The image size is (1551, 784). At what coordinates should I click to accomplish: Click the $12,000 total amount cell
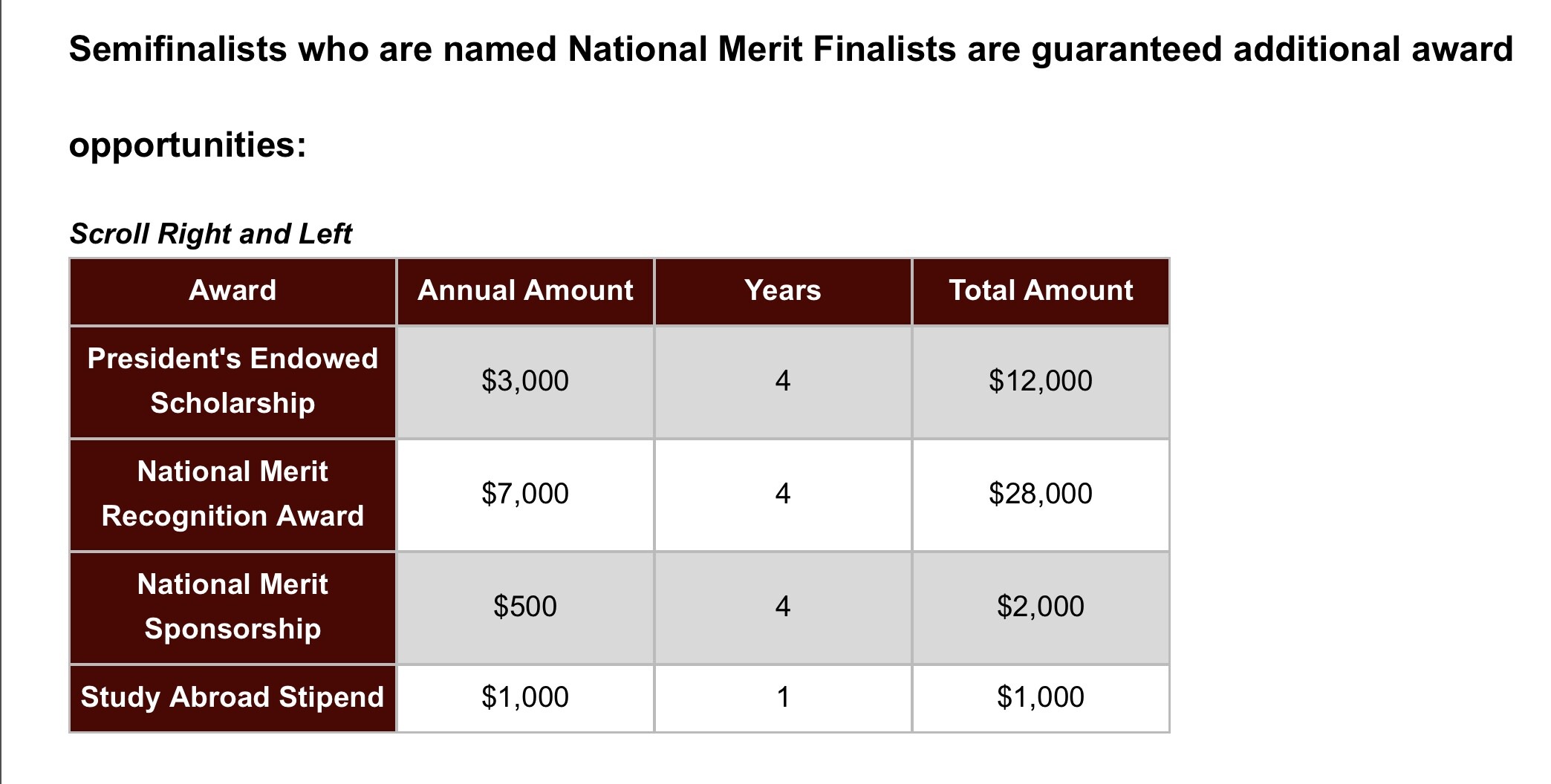click(1040, 381)
